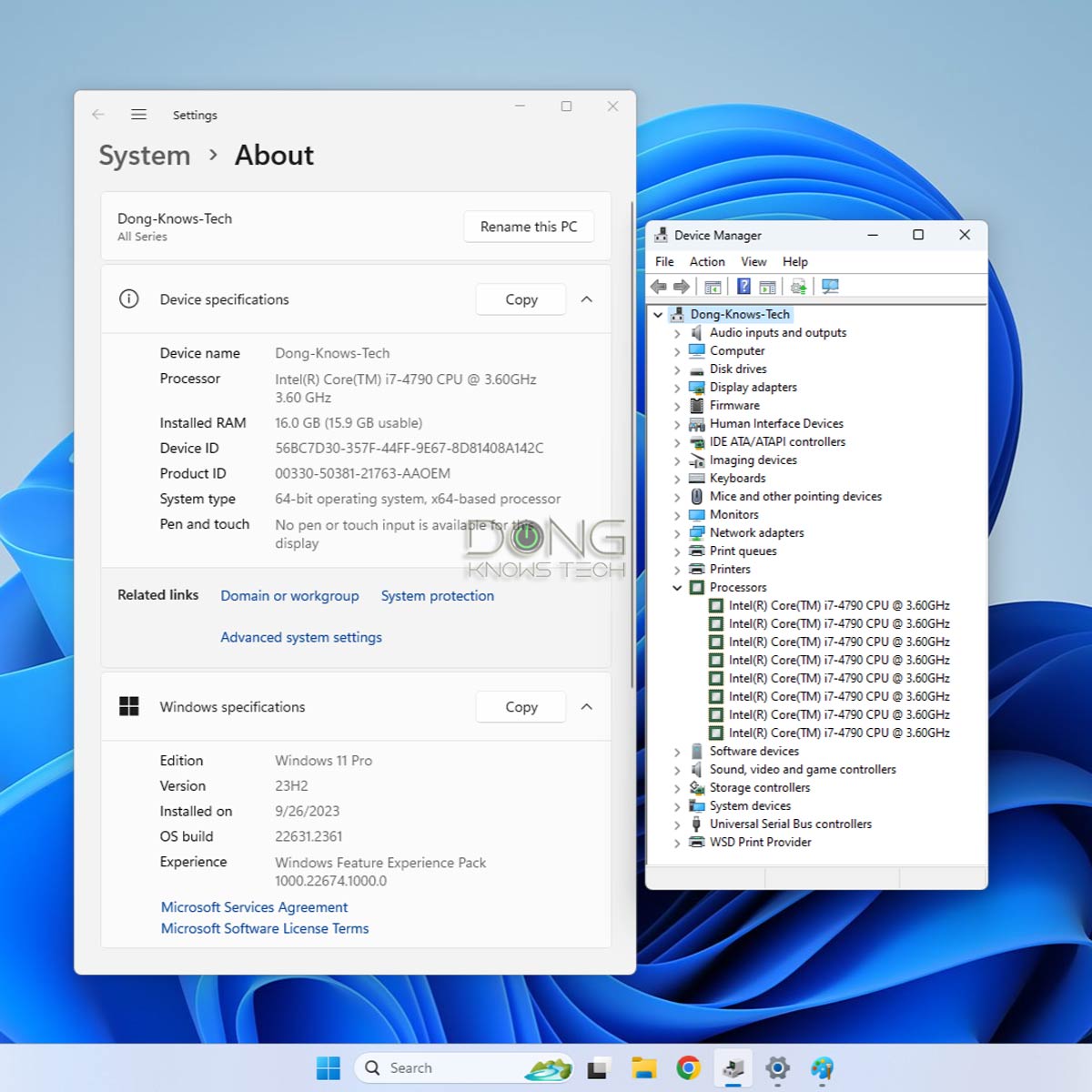
Task: Click the Imaging devices camera icon
Action: click(697, 460)
